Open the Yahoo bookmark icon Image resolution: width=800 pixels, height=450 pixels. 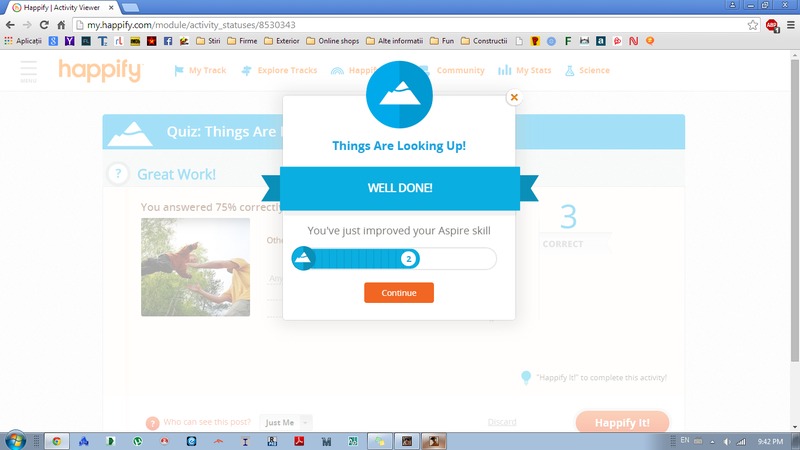pyautogui.click(x=69, y=41)
